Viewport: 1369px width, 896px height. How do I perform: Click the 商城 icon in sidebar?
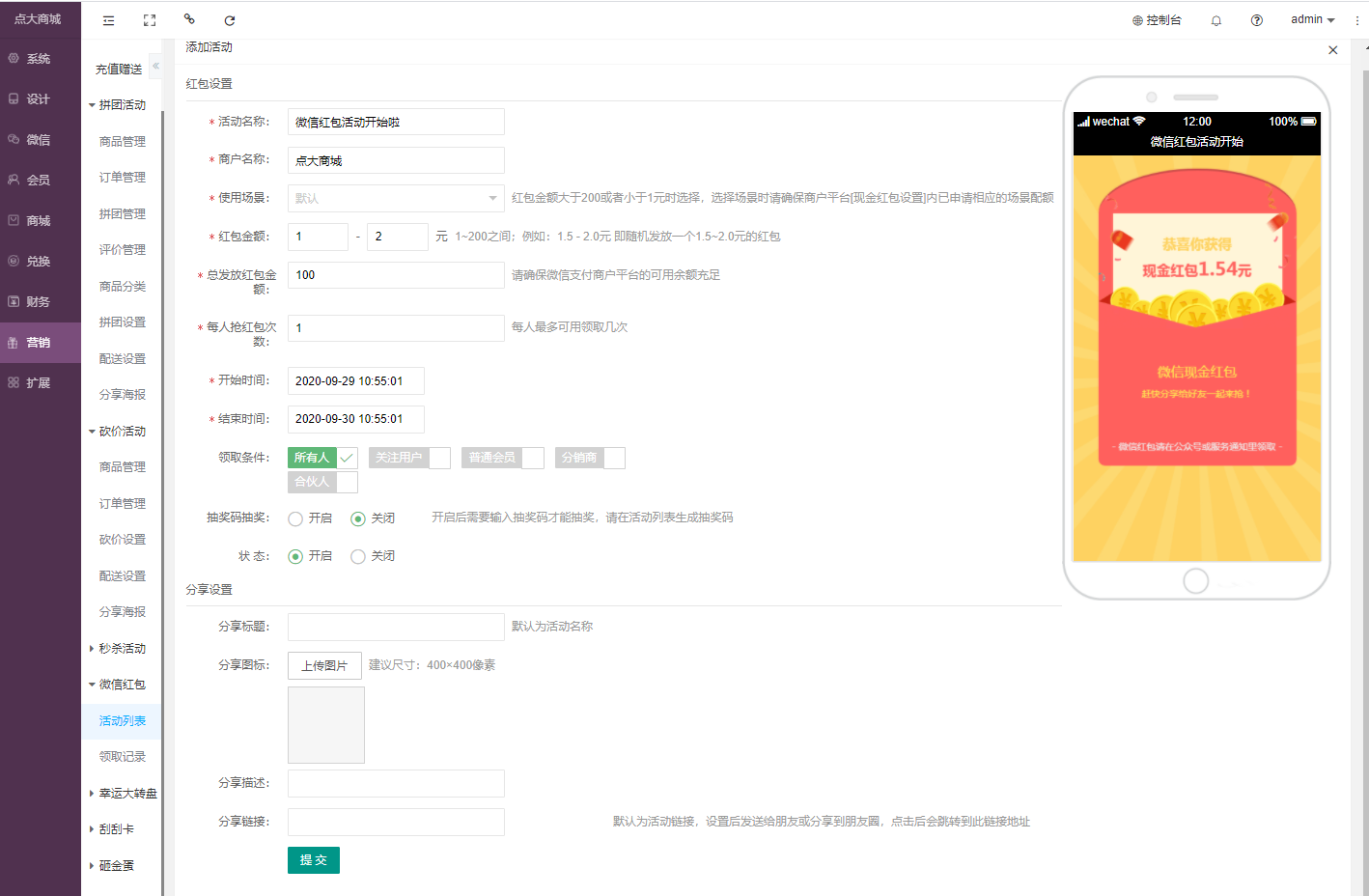(x=14, y=221)
